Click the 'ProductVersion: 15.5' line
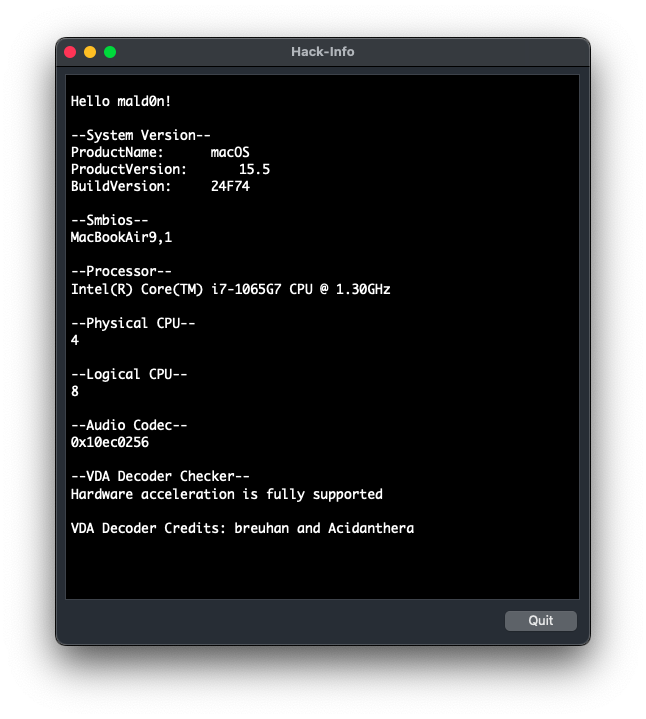The width and height of the screenshot is (646, 719). coord(170,169)
